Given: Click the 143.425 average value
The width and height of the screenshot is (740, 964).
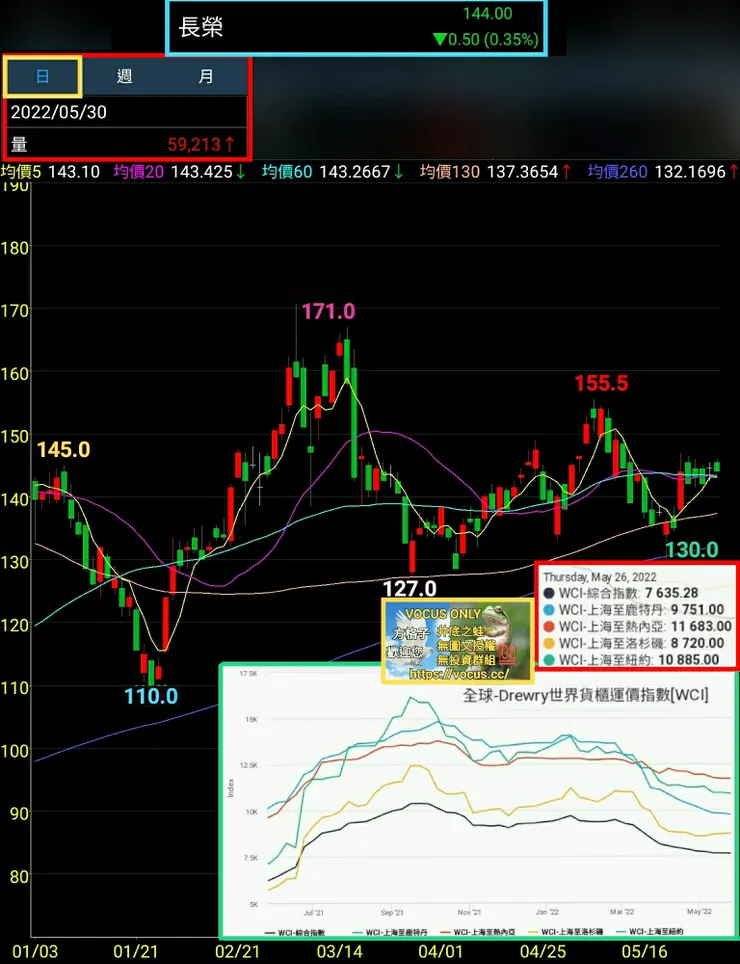Looking at the screenshot, I should [202, 172].
